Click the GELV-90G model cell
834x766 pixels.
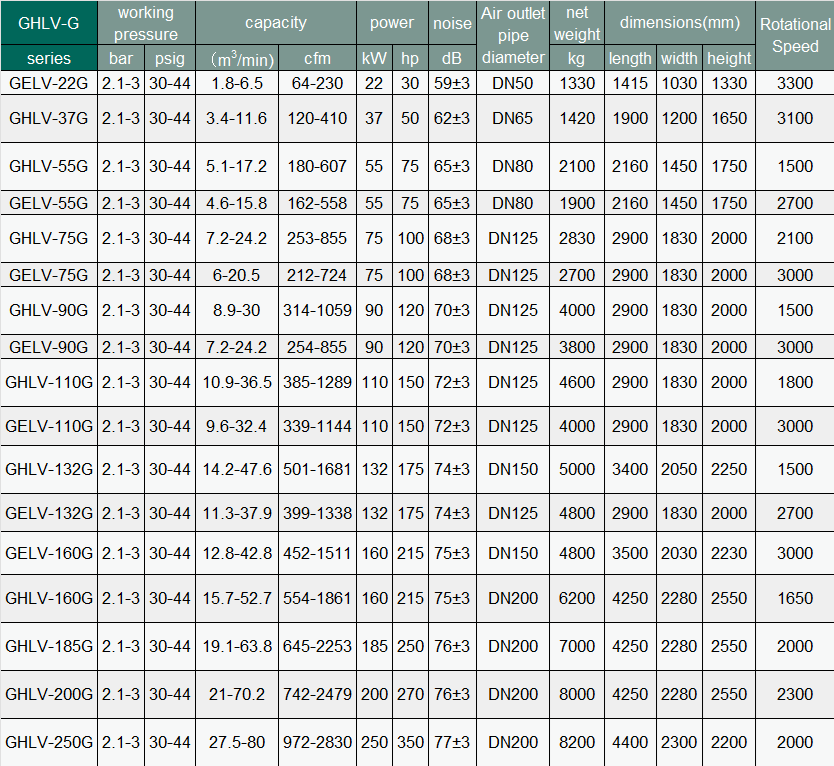click(48, 347)
